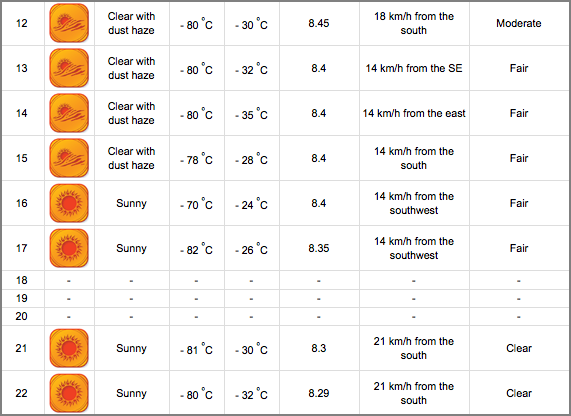571x416 pixels.
Task: Click the 8.29 value in row 22
Action: click(x=319, y=393)
